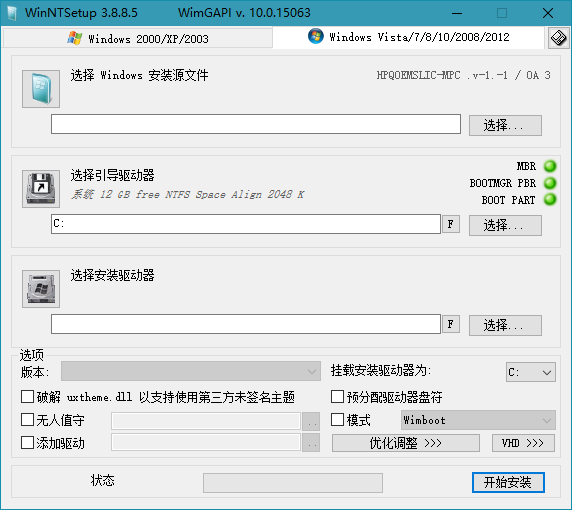572x510 pixels.
Task: Toggle the 模式 checkbox
Action: [x=337, y=420]
